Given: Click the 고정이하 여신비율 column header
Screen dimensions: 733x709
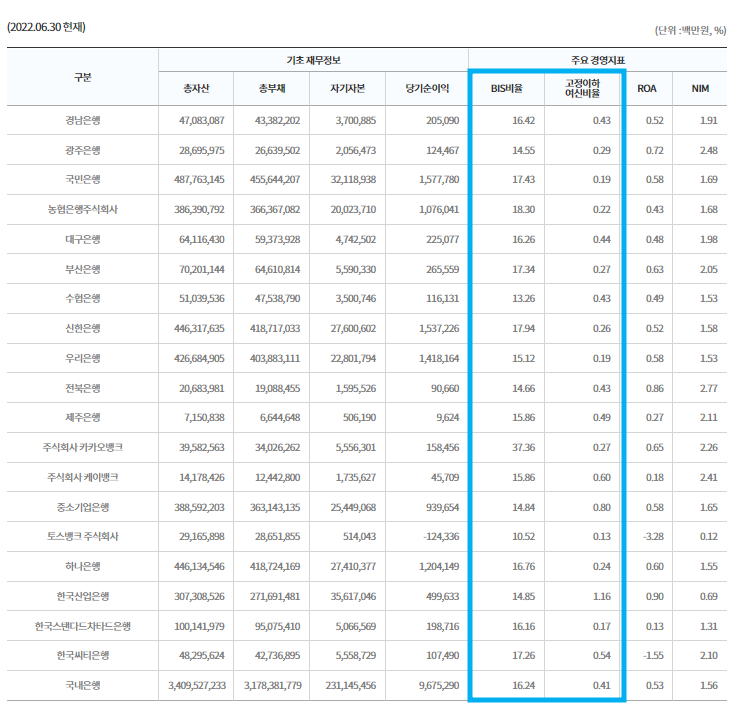Looking at the screenshot, I should 582,88.
